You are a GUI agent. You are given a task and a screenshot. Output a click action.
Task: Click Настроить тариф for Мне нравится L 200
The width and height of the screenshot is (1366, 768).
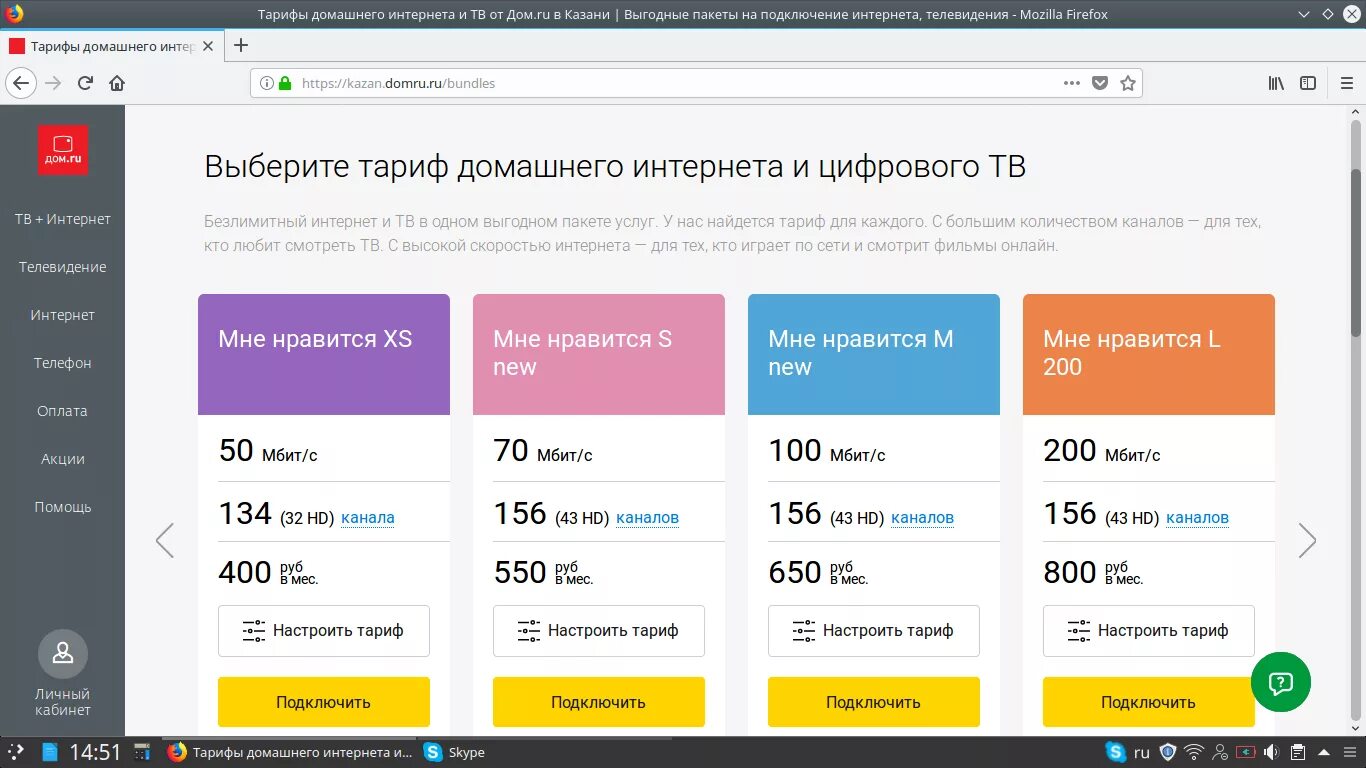(x=1149, y=631)
